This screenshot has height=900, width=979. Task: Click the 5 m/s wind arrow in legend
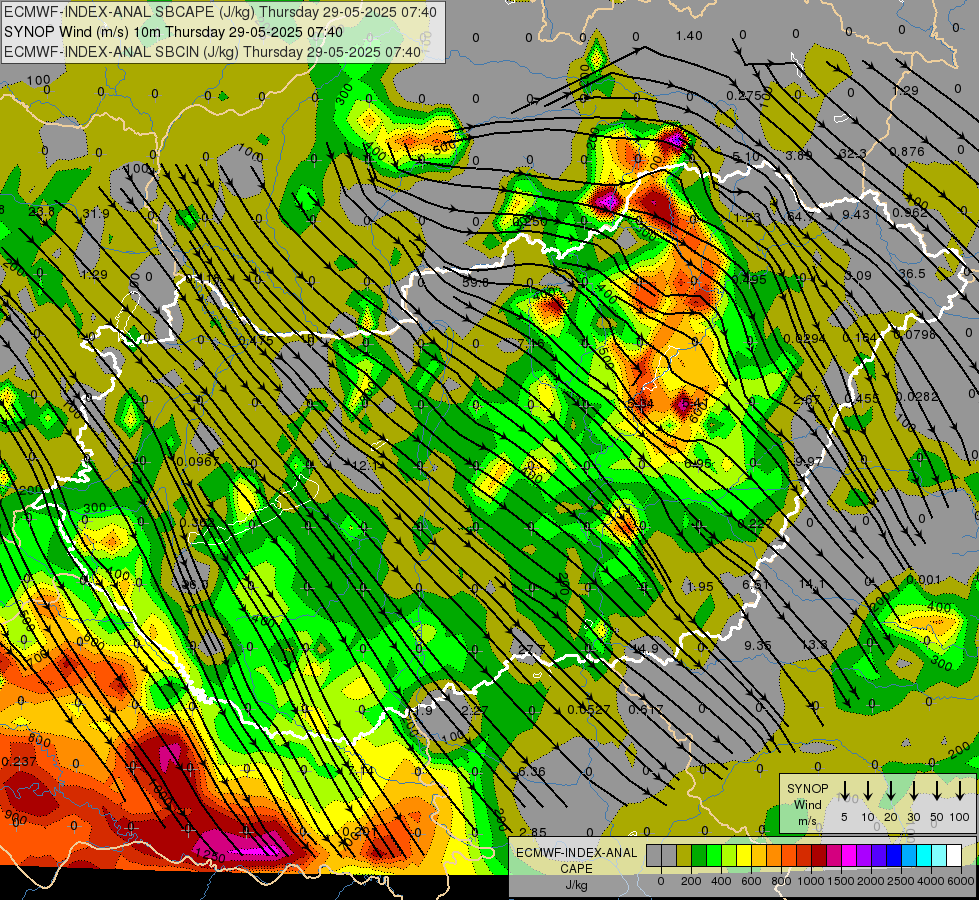844,791
